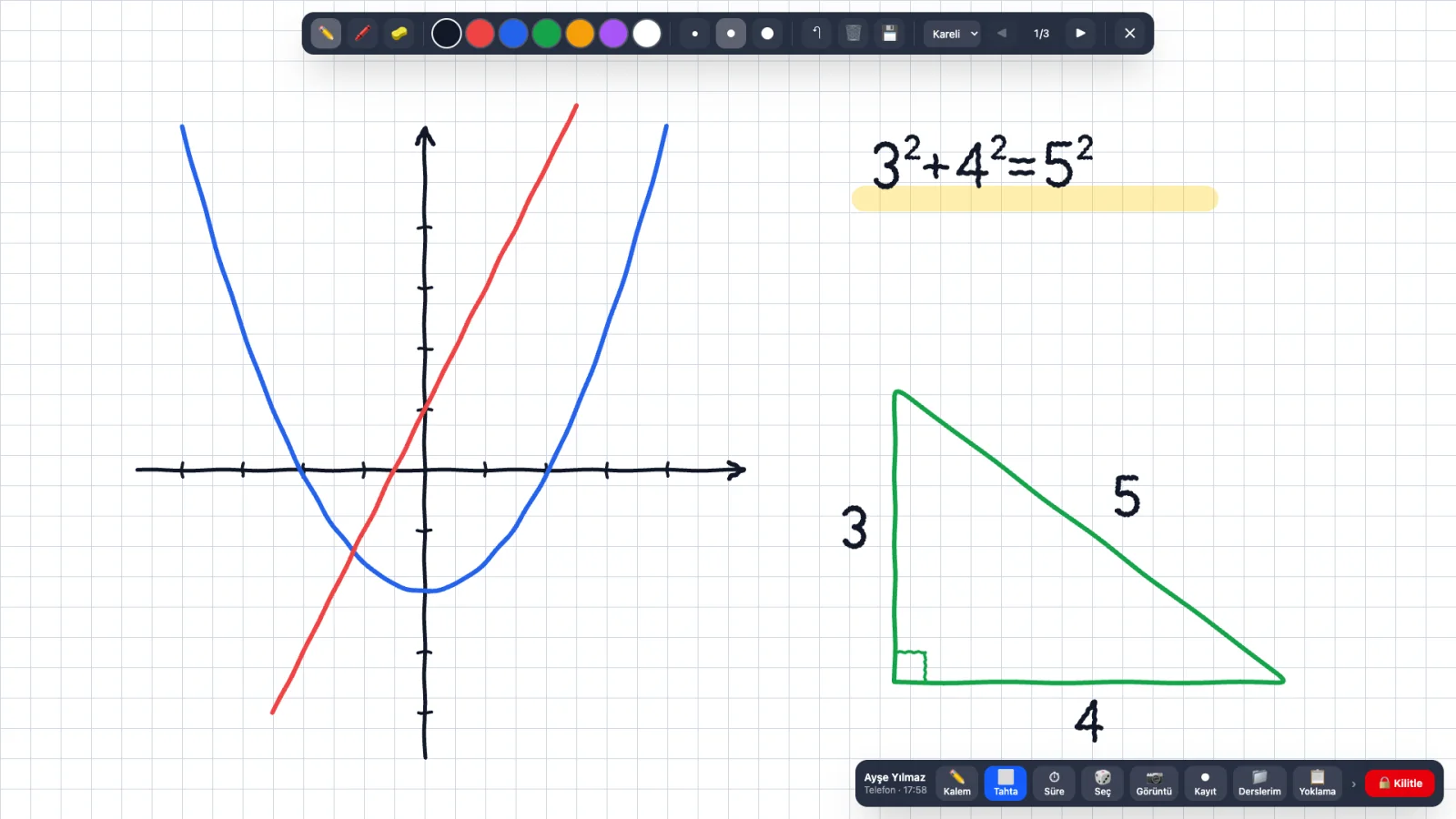Expand more tools with chevron arrow
The image size is (1456, 819).
(x=1353, y=784)
